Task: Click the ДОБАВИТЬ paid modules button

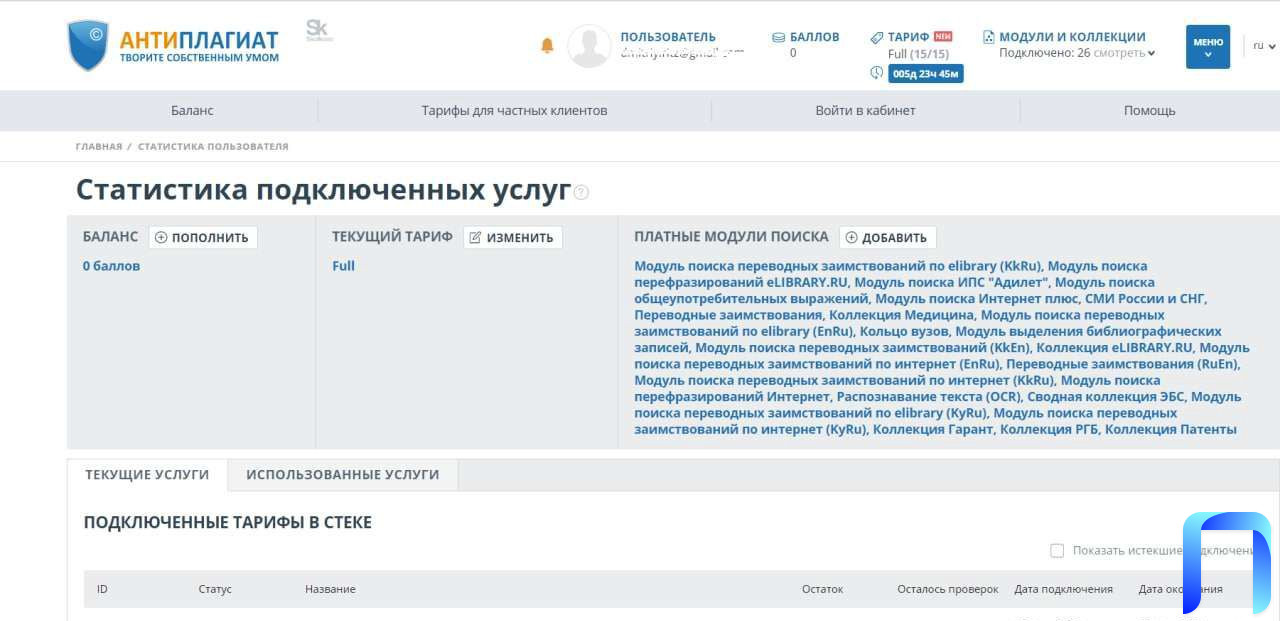Action: point(888,237)
